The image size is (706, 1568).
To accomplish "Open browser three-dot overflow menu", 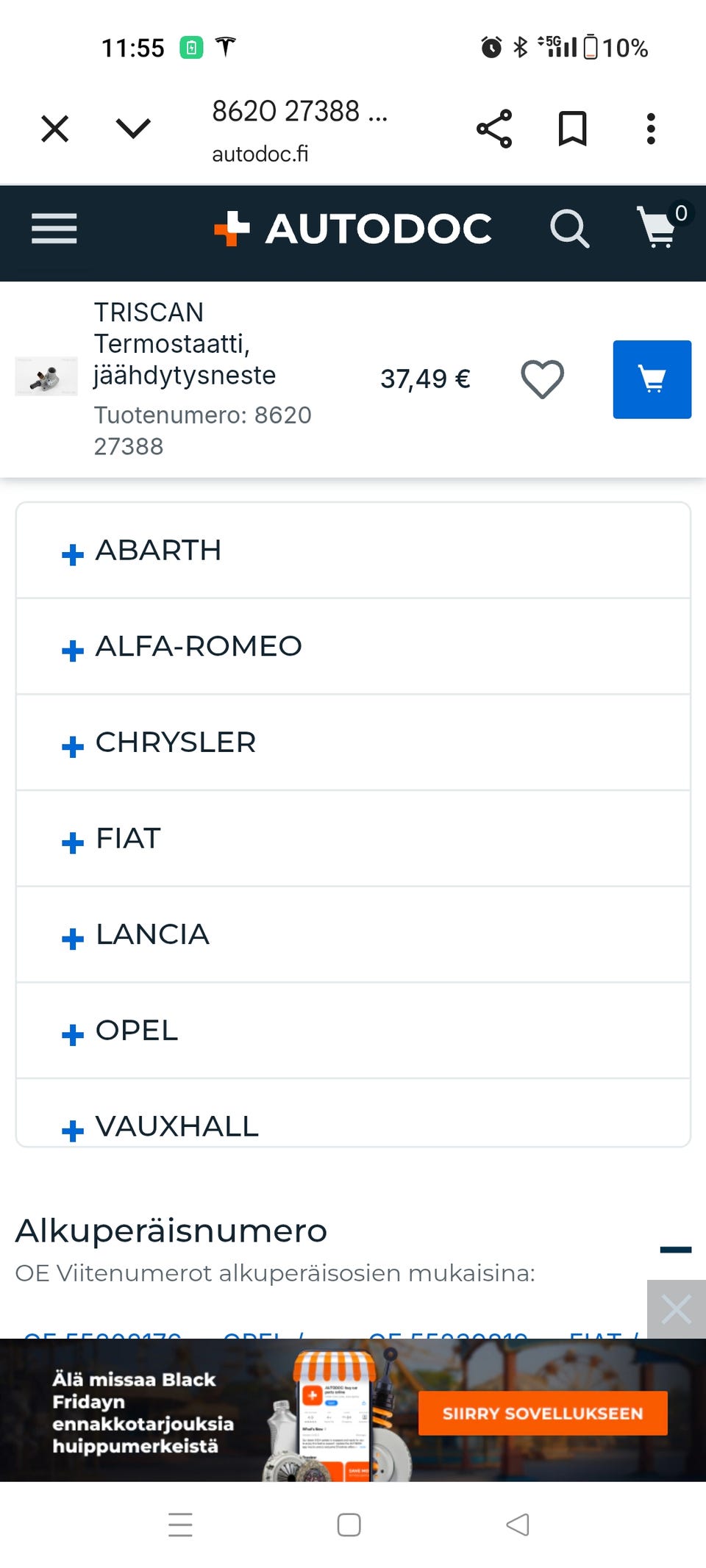I will [x=650, y=129].
